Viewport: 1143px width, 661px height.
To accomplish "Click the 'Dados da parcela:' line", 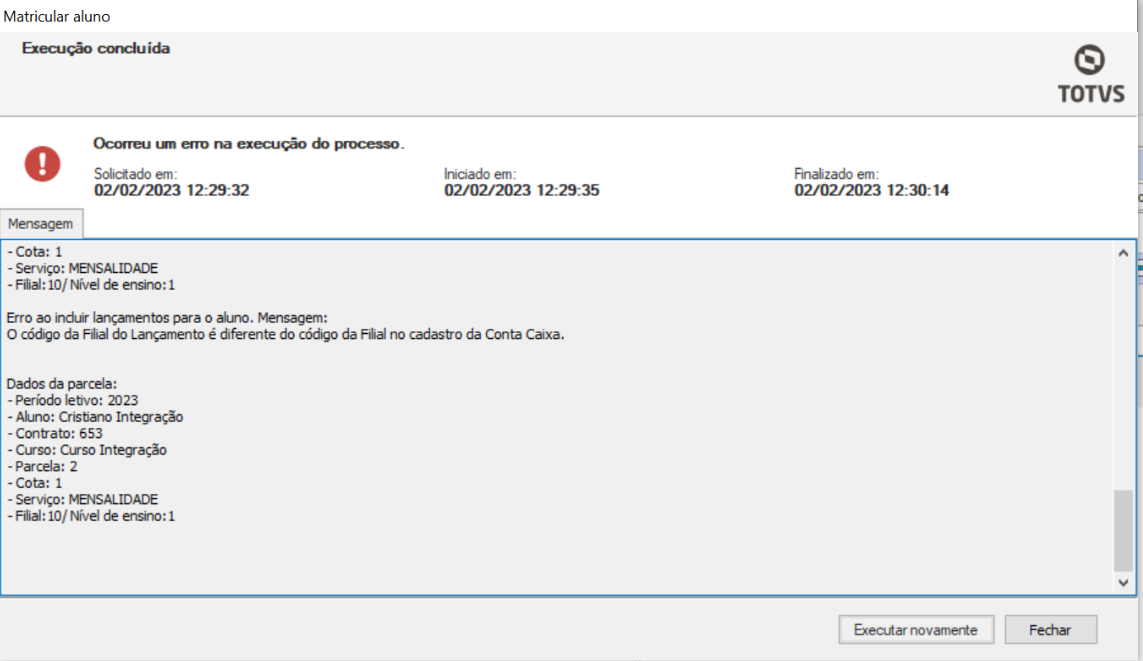I will [x=61, y=383].
